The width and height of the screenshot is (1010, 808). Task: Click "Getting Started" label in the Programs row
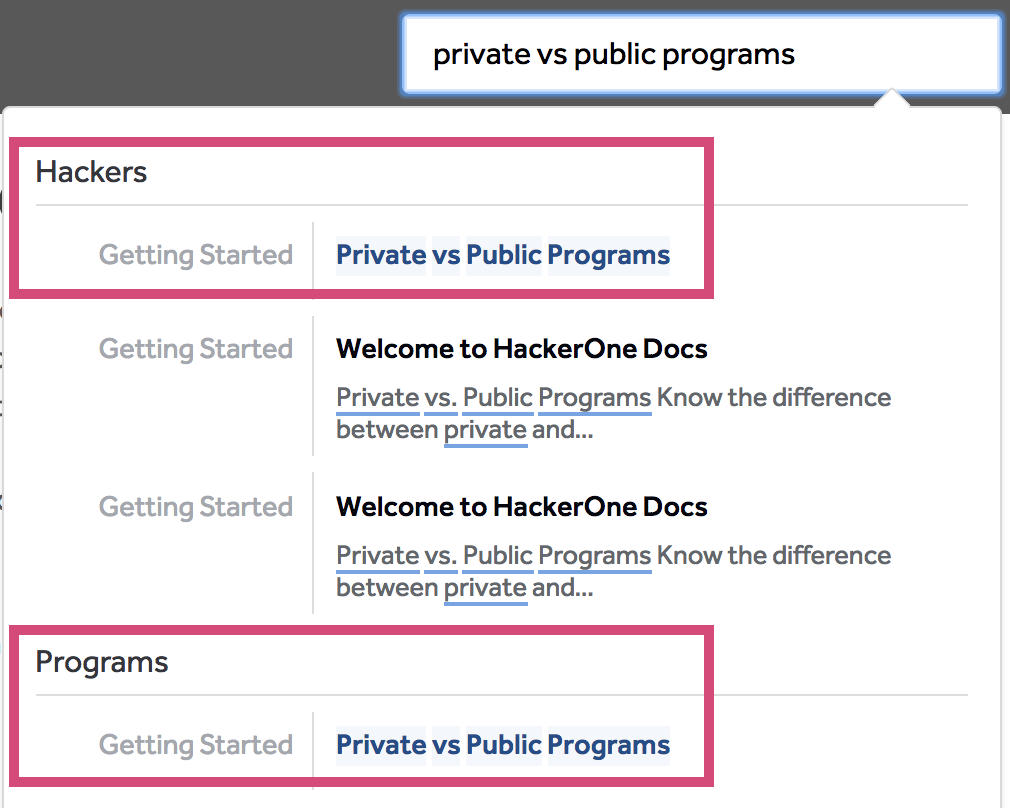point(196,745)
